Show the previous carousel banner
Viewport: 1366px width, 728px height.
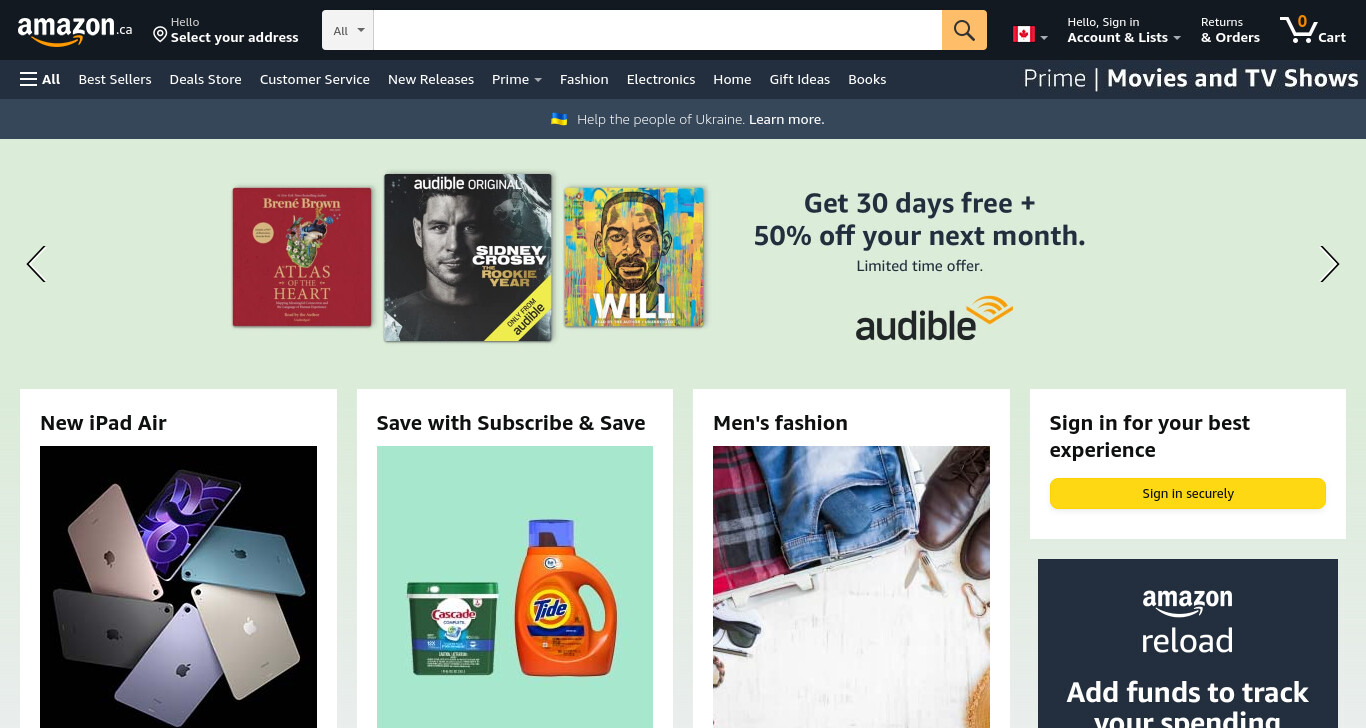click(36, 264)
